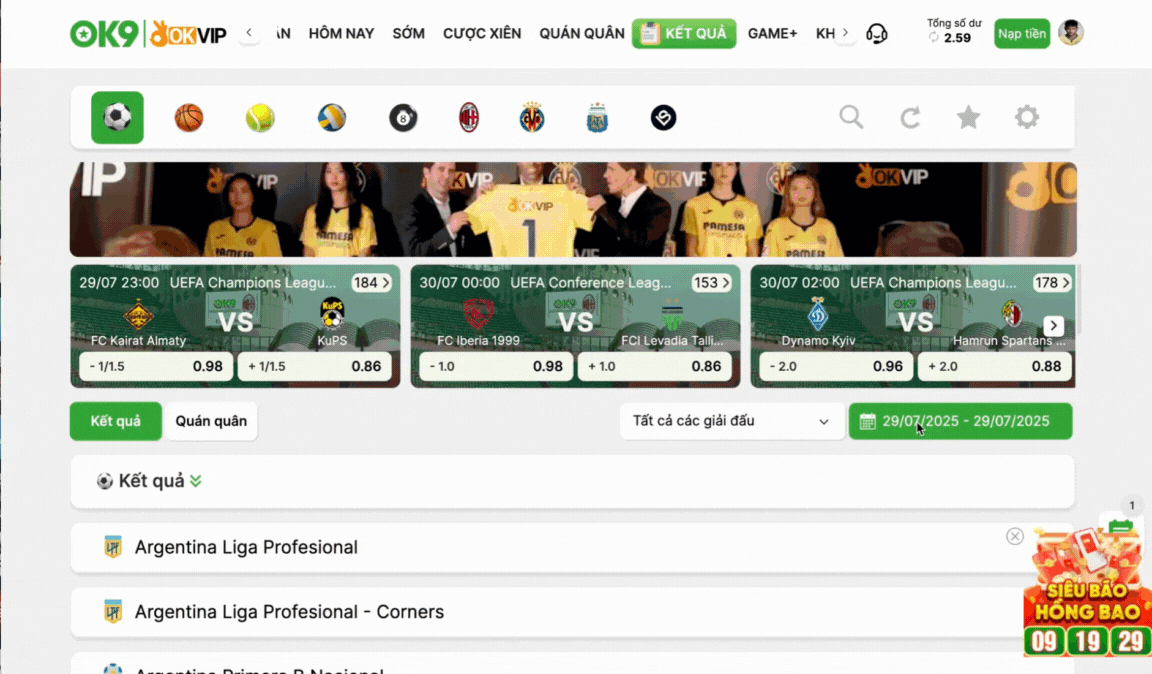1152x674 pixels.
Task: Expand Argentina Liga Profesional - Corners results
Action: pyautogui.click(x=572, y=612)
